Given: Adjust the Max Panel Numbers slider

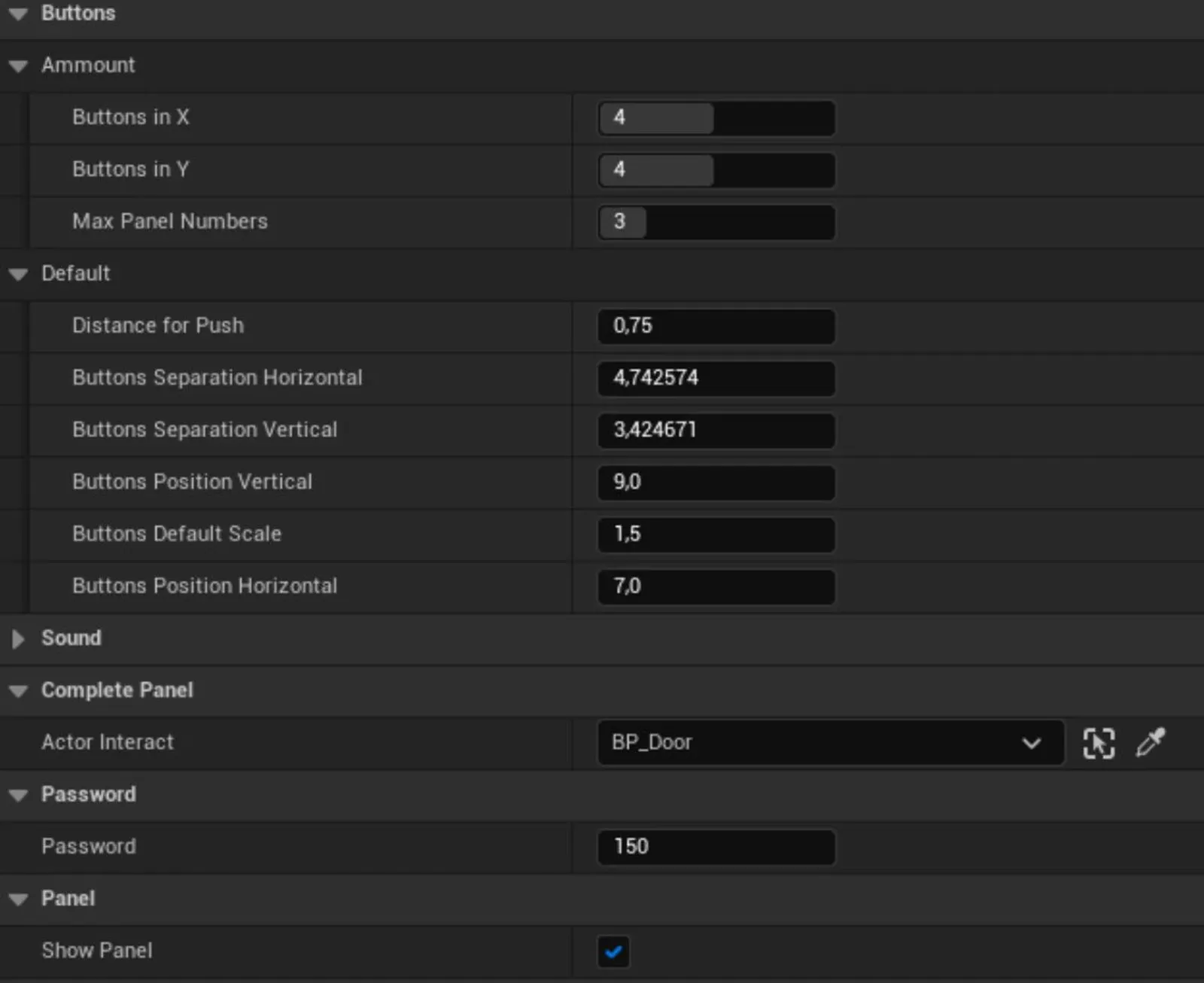Looking at the screenshot, I should (x=715, y=222).
